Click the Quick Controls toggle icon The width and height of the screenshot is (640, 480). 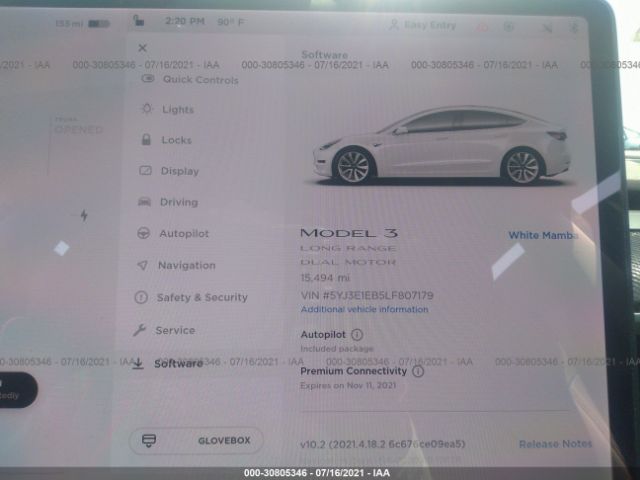click(148, 78)
